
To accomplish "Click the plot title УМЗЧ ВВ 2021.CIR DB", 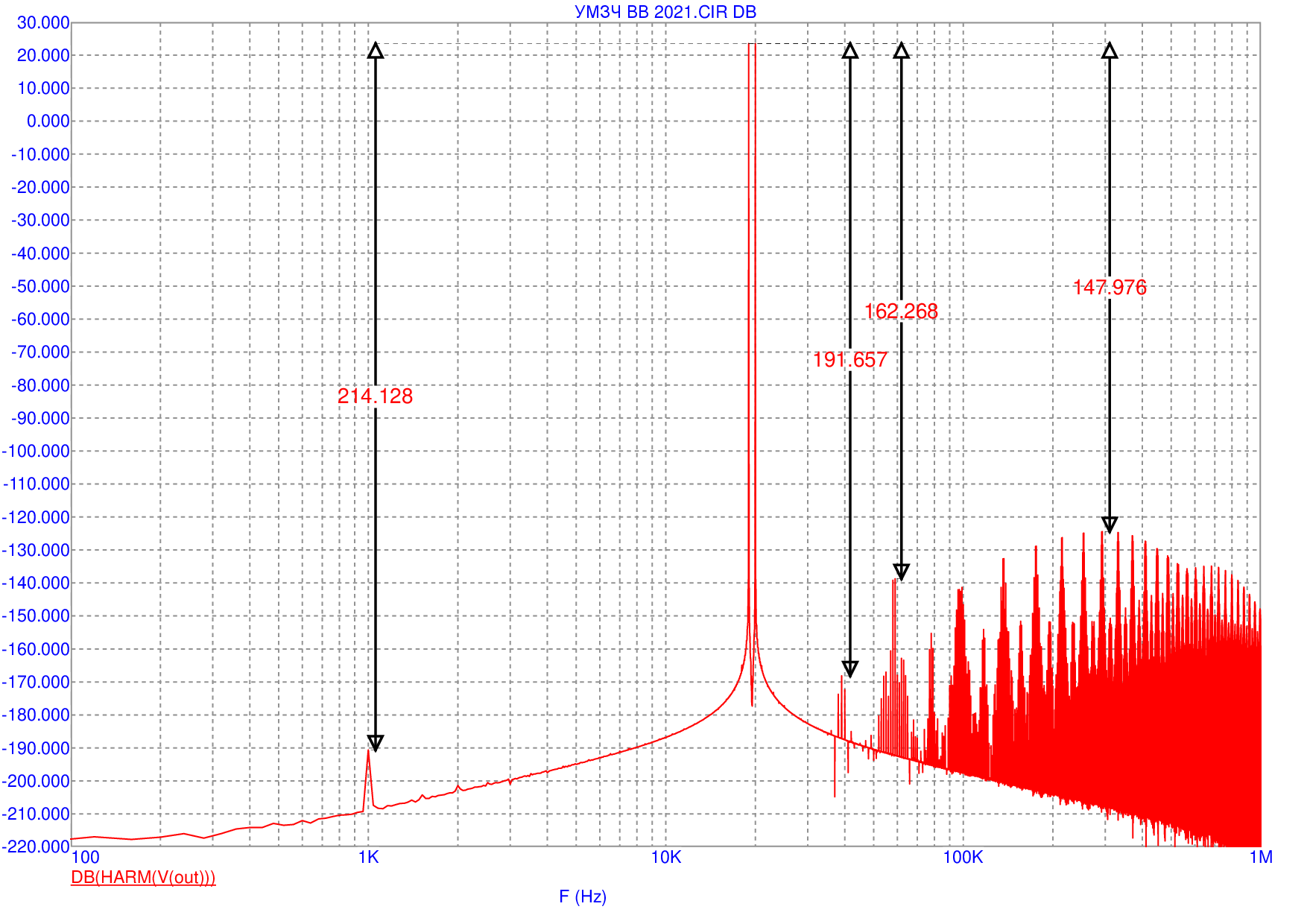I will (665, 12).
